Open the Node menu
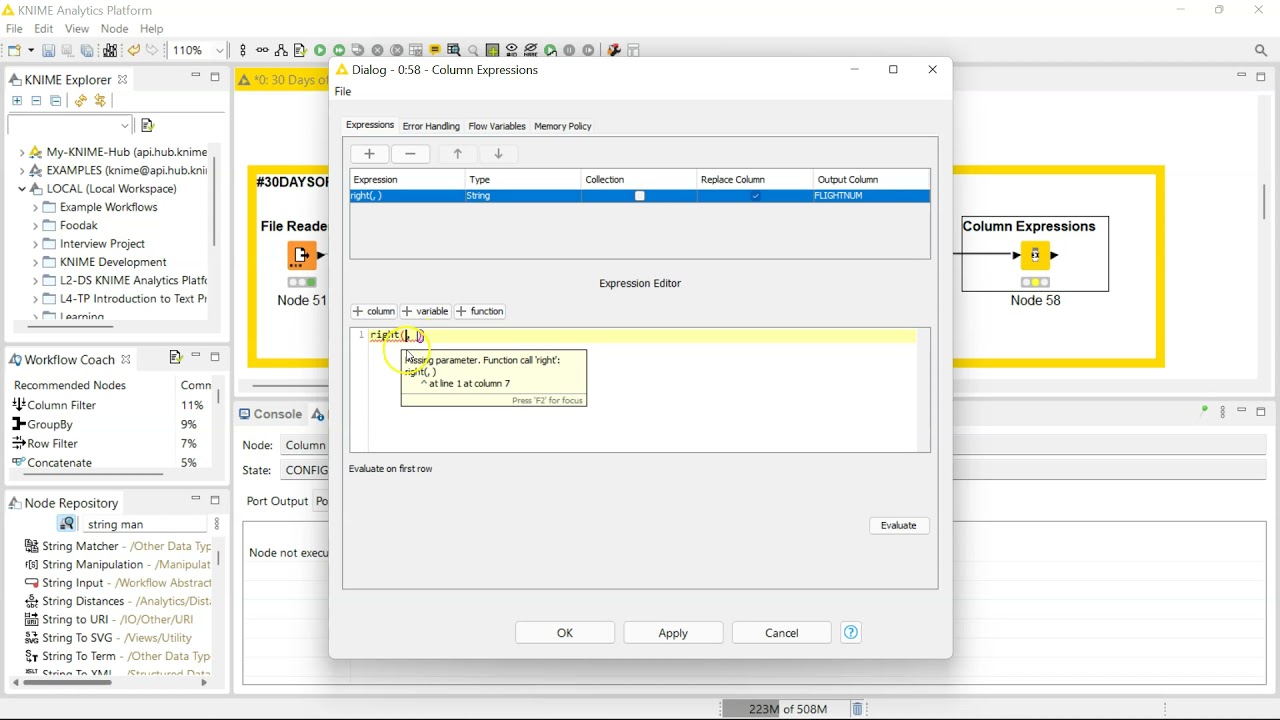 coord(115,29)
